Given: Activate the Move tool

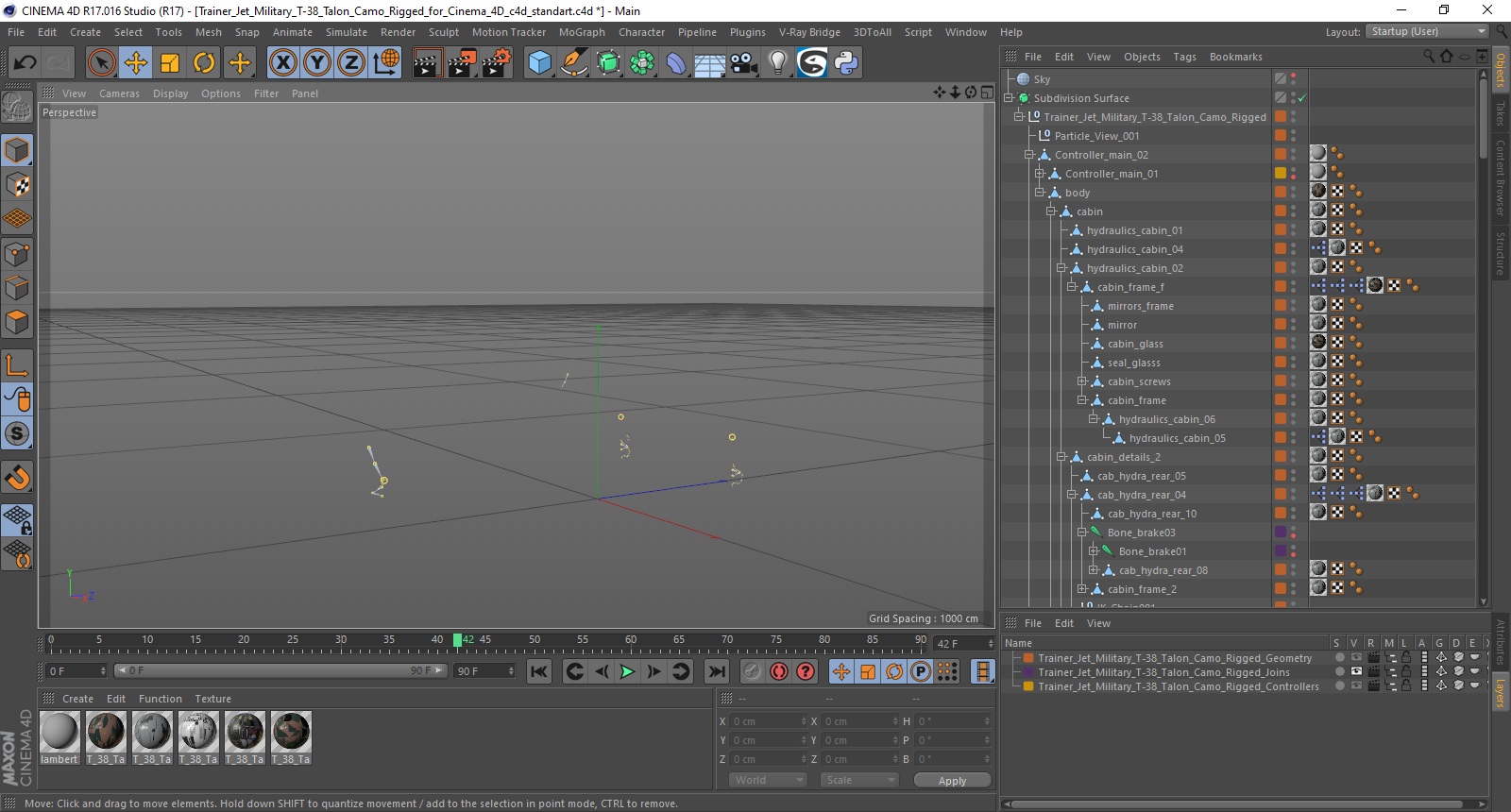Looking at the screenshot, I should tap(136, 63).
